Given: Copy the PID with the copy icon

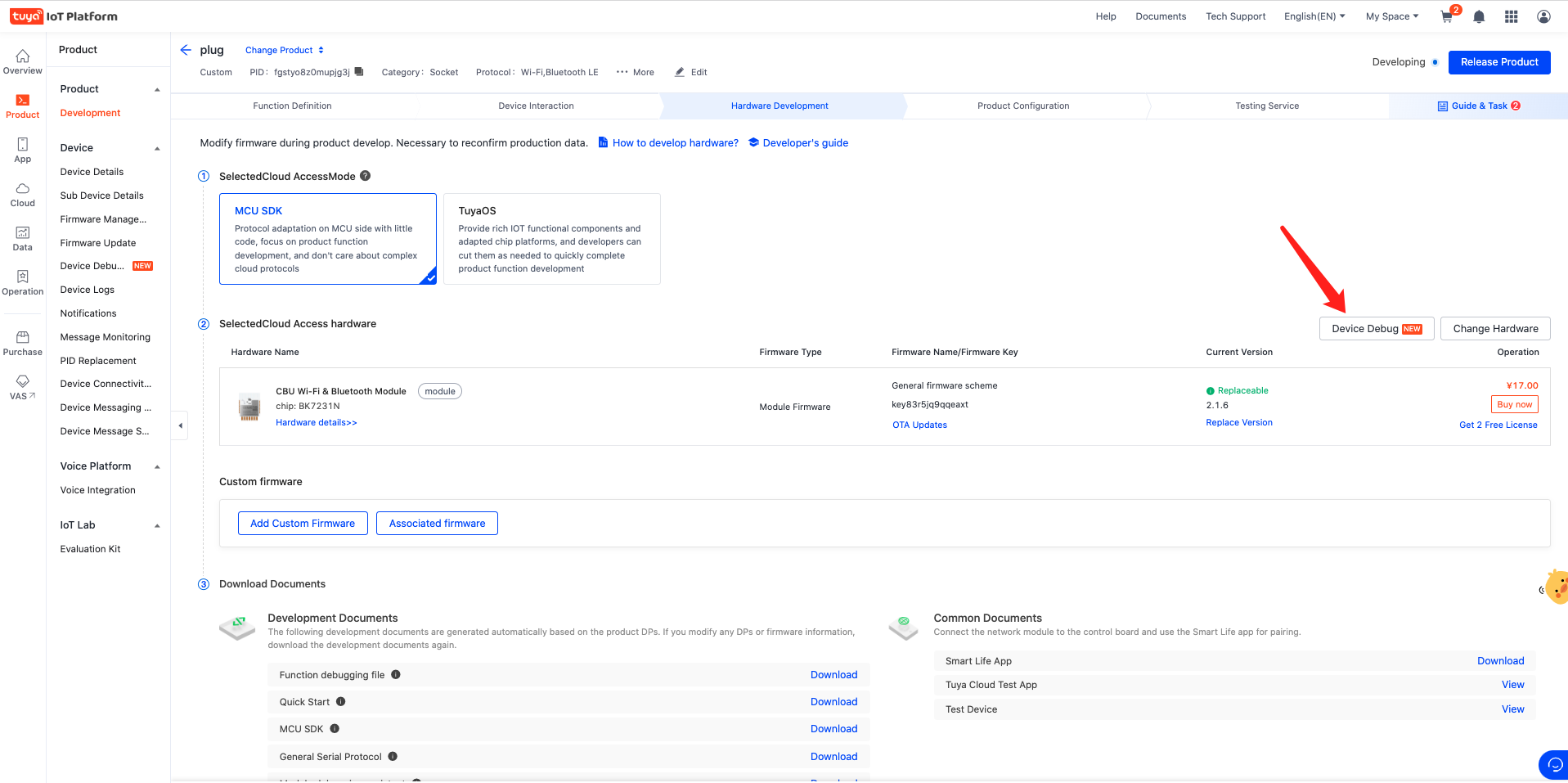Looking at the screenshot, I should click(359, 71).
